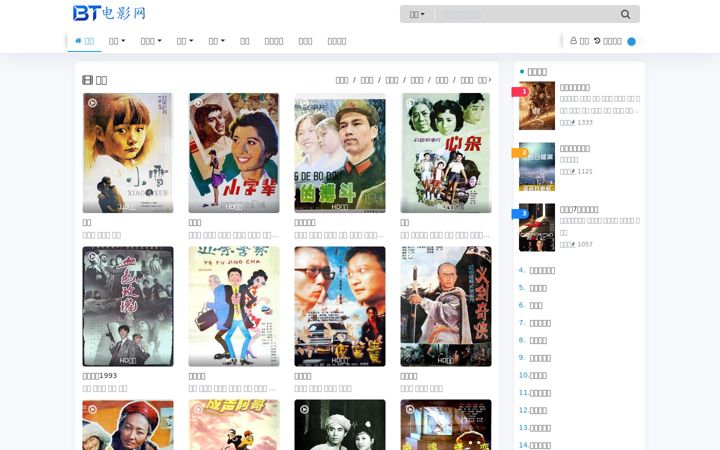Click the play icon on the 心泉 poster
This screenshot has height=450, width=720.
(411, 103)
